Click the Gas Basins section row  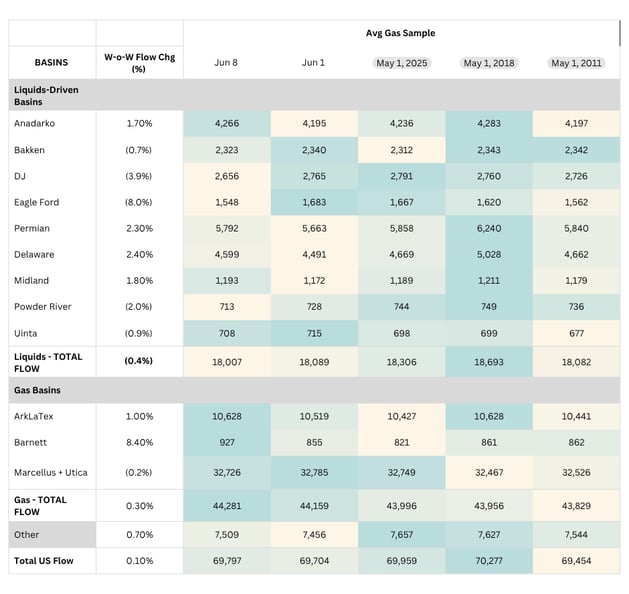click(x=314, y=390)
